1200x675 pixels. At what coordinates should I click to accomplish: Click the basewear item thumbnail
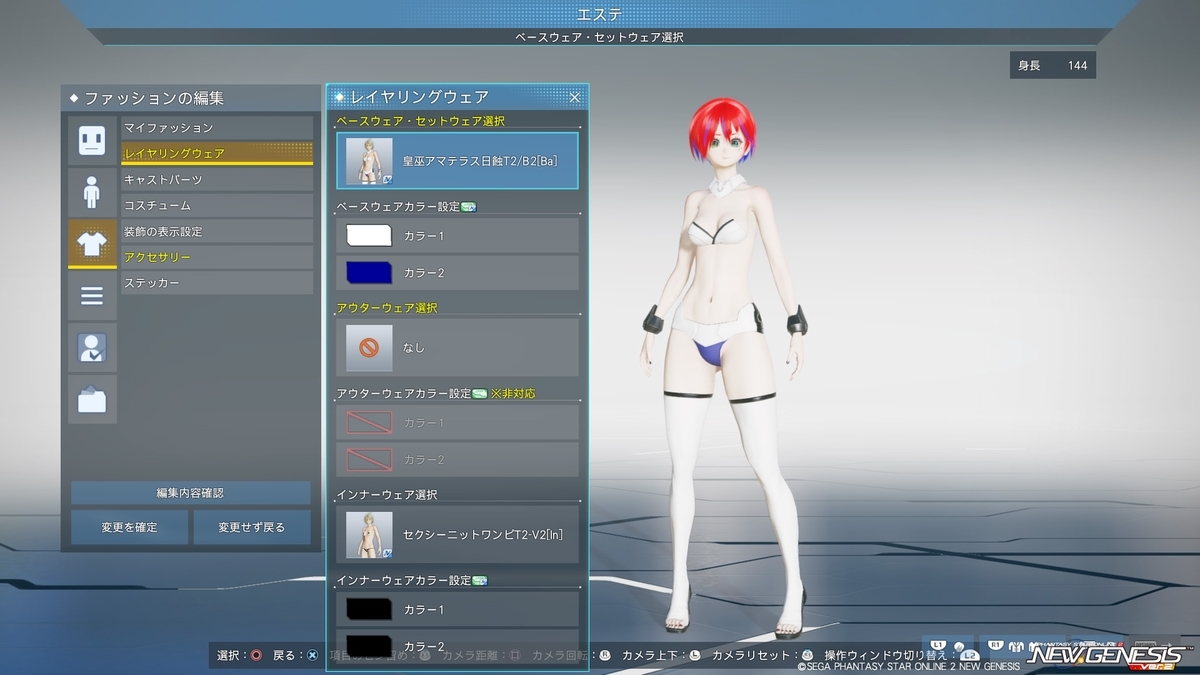(369, 161)
